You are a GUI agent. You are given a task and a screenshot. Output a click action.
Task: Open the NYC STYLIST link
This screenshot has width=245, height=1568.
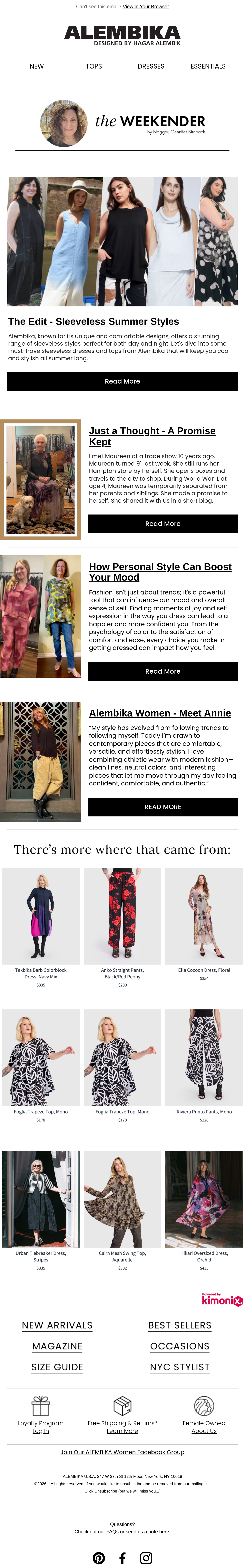coord(180,1367)
